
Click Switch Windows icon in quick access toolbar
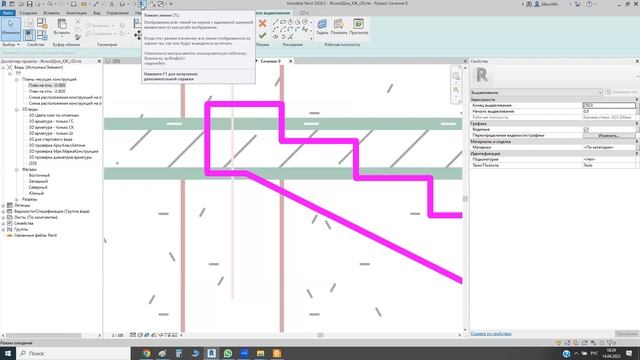coord(161,4)
